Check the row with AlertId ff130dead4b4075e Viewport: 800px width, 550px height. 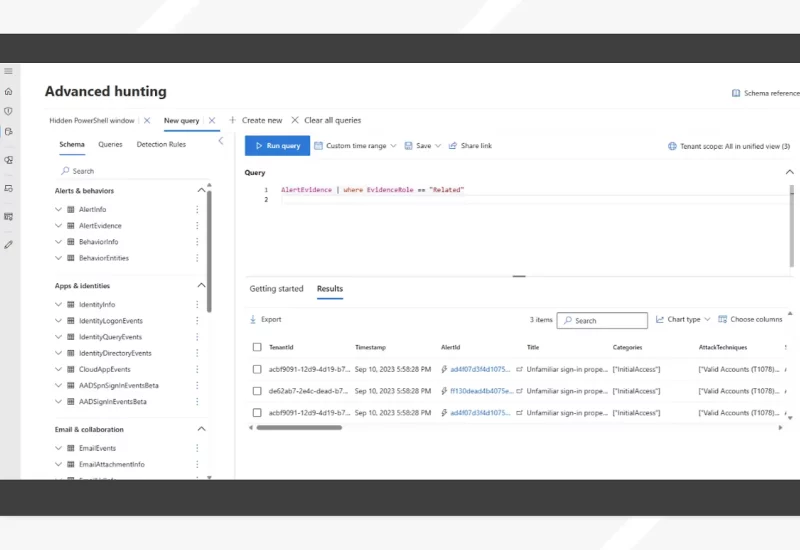pyautogui.click(x=257, y=391)
